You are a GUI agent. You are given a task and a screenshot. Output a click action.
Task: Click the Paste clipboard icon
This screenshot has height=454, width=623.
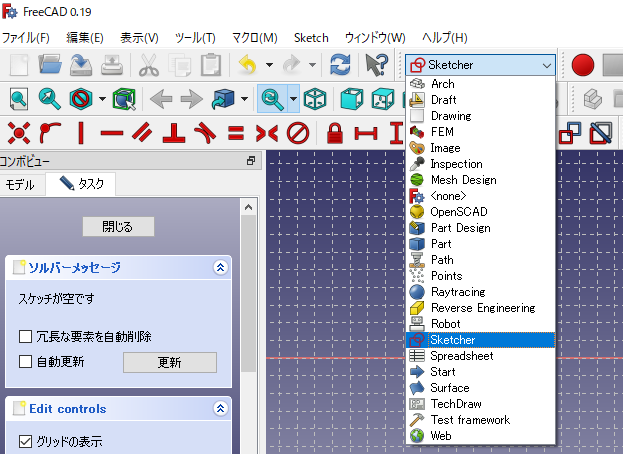tap(211, 65)
